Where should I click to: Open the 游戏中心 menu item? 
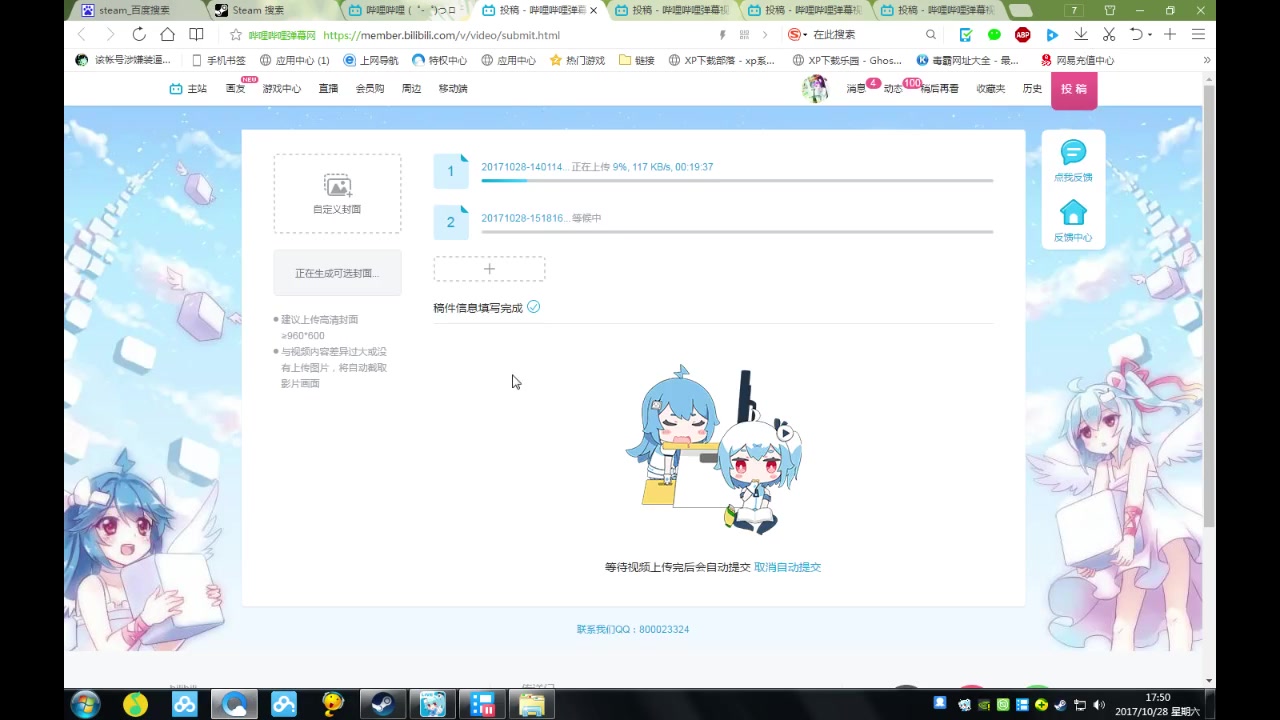[x=282, y=89]
